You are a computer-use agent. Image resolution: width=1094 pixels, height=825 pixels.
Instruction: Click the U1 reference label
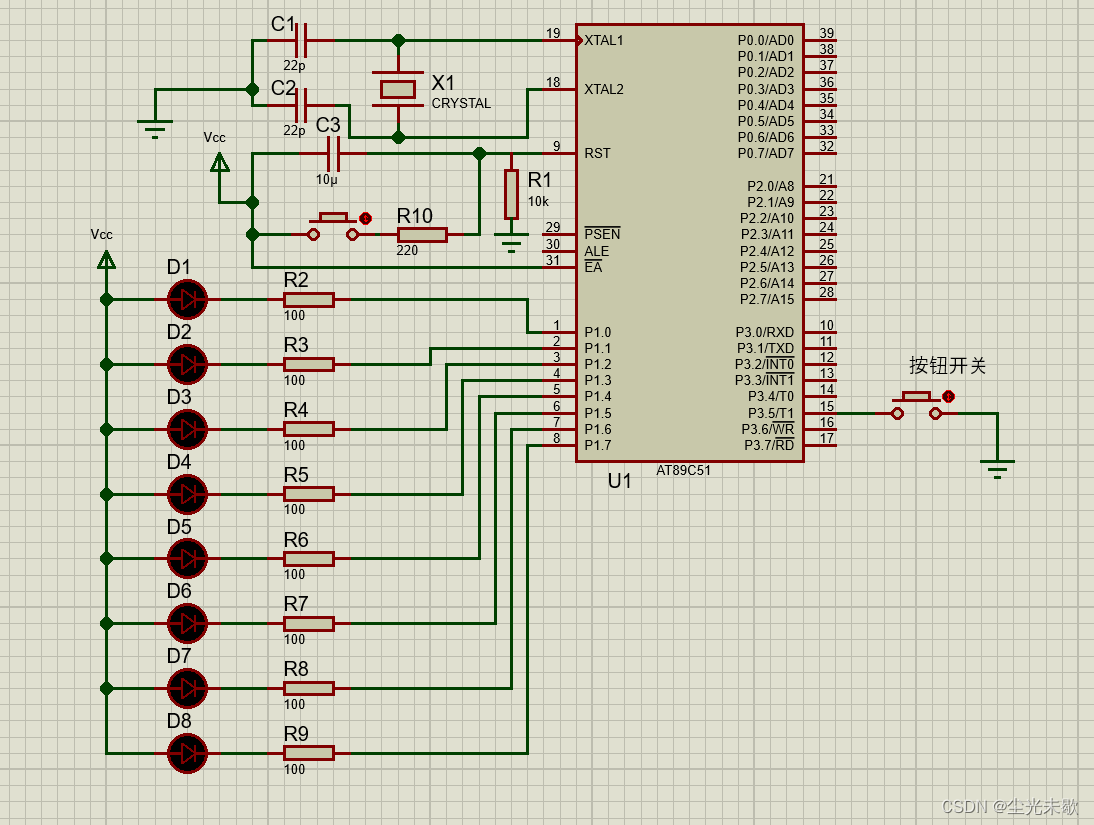pyautogui.click(x=620, y=481)
